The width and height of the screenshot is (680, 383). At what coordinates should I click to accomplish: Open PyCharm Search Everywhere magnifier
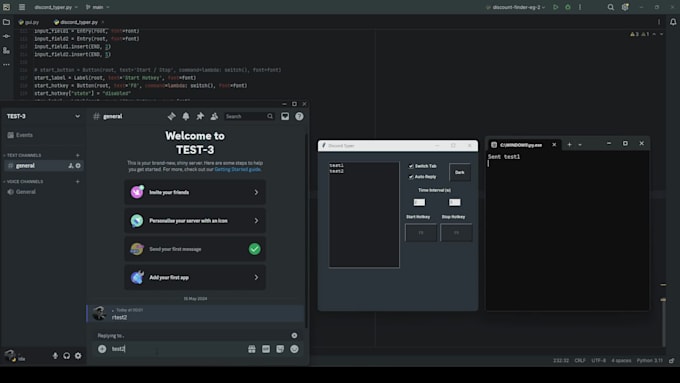pos(611,7)
